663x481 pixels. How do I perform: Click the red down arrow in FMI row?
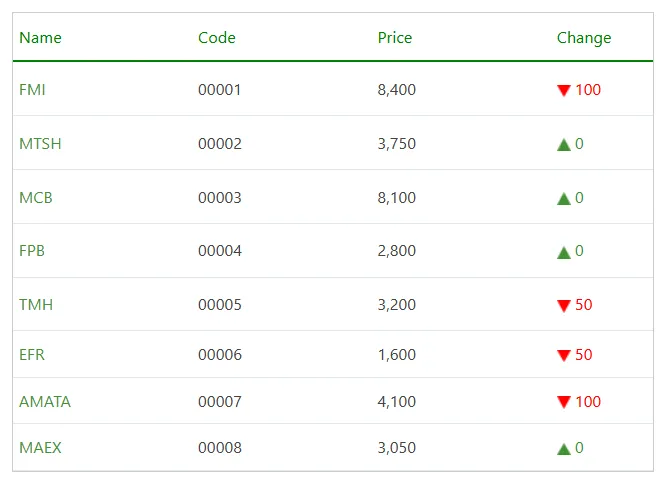tap(564, 91)
